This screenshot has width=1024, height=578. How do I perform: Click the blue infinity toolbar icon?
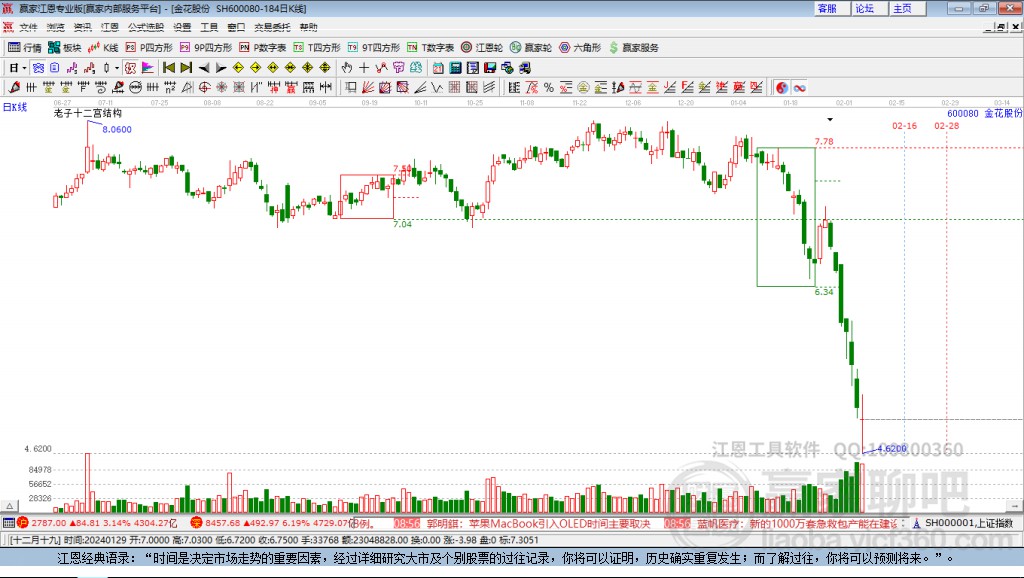[799, 88]
